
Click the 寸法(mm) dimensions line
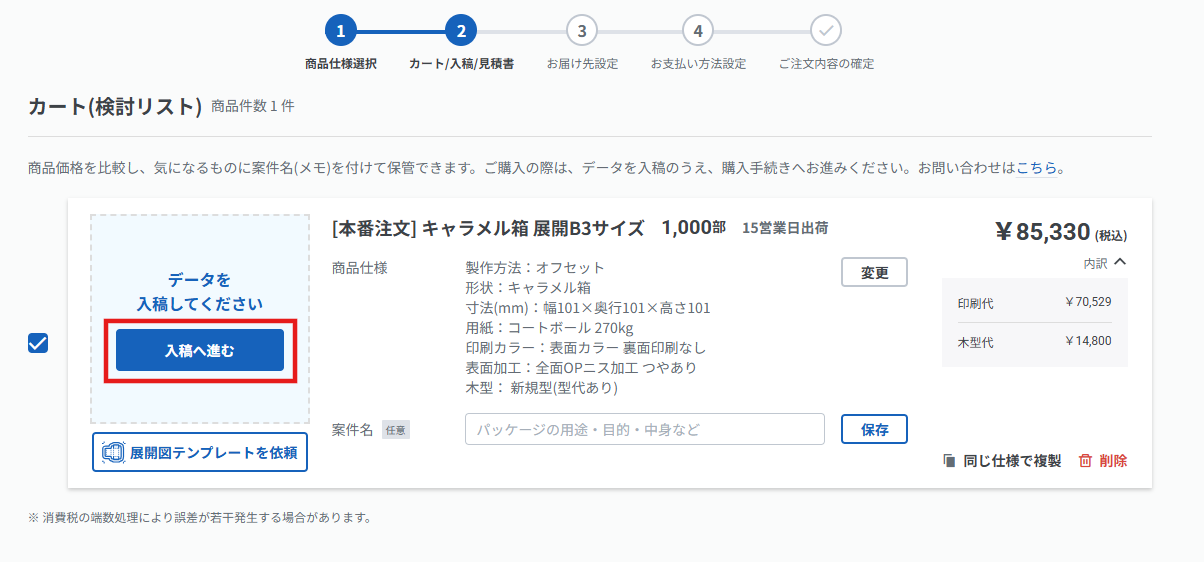(588, 308)
